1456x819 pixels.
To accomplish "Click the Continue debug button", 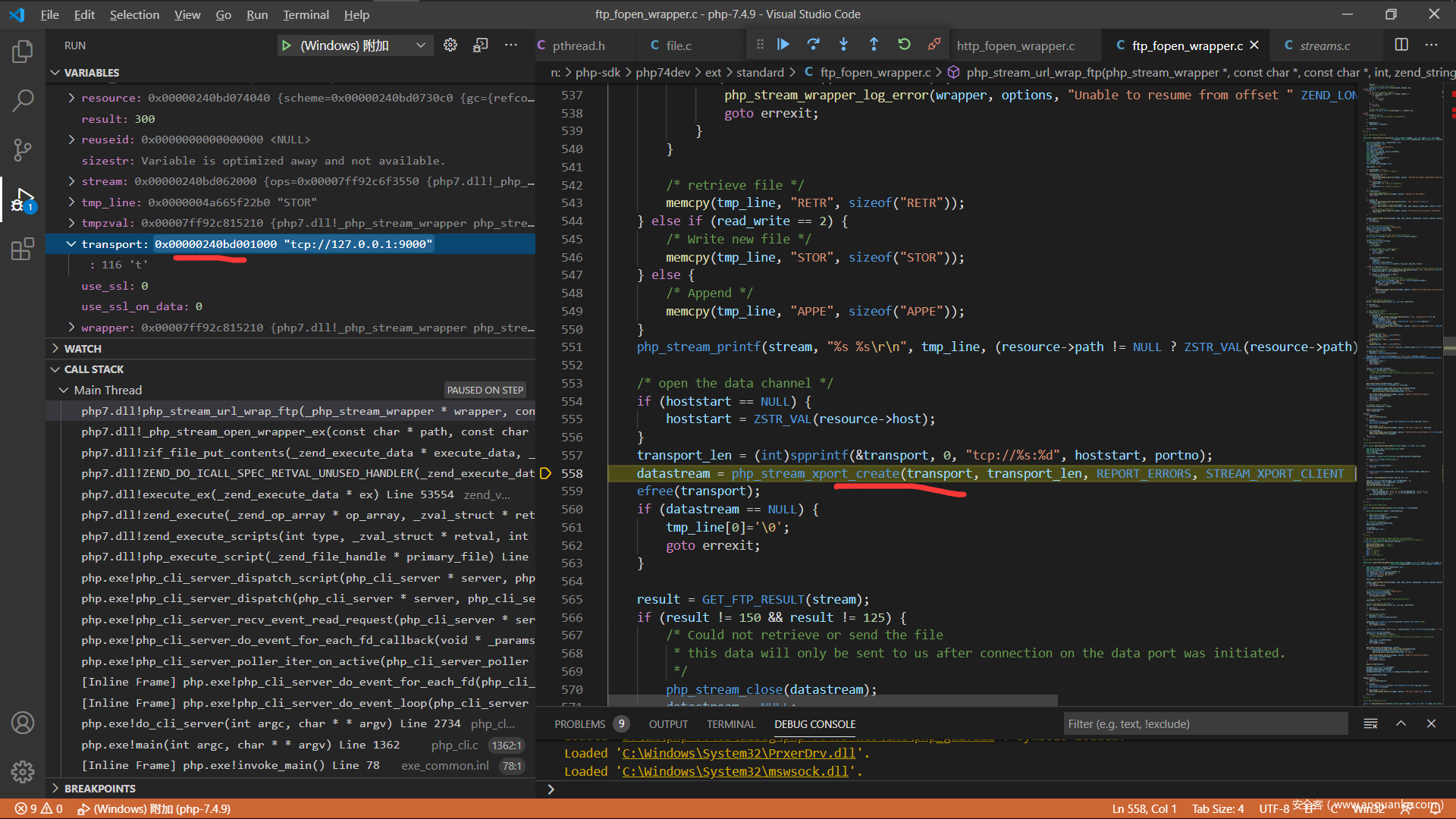I will coord(783,45).
